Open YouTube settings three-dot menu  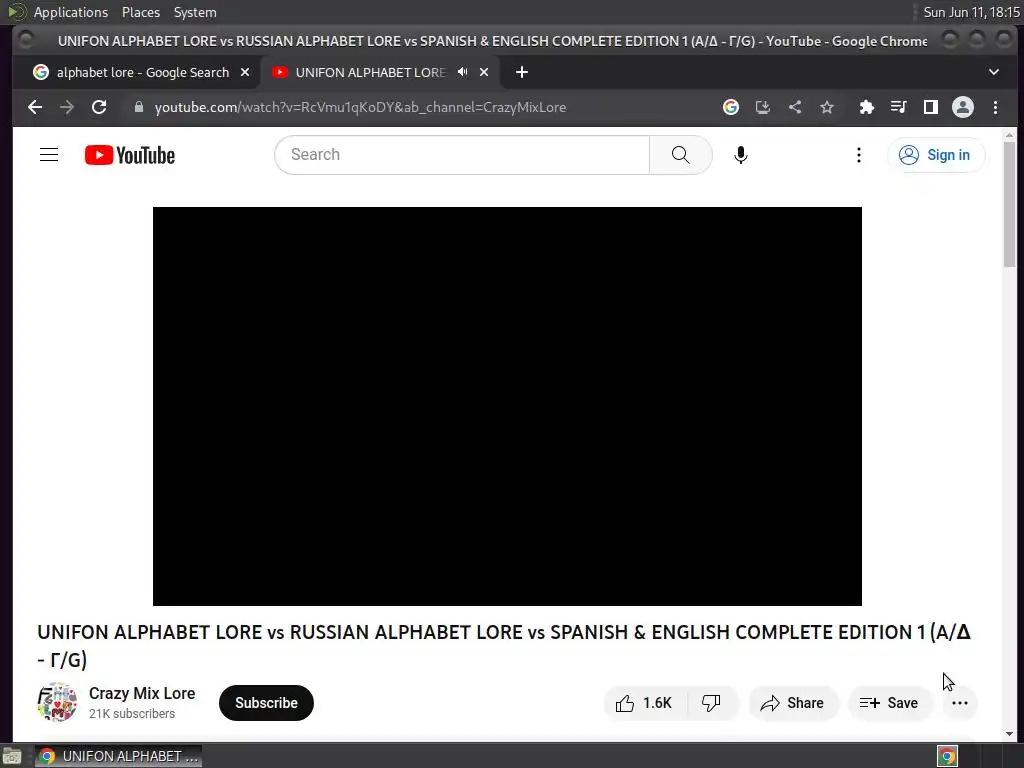[859, 155]
